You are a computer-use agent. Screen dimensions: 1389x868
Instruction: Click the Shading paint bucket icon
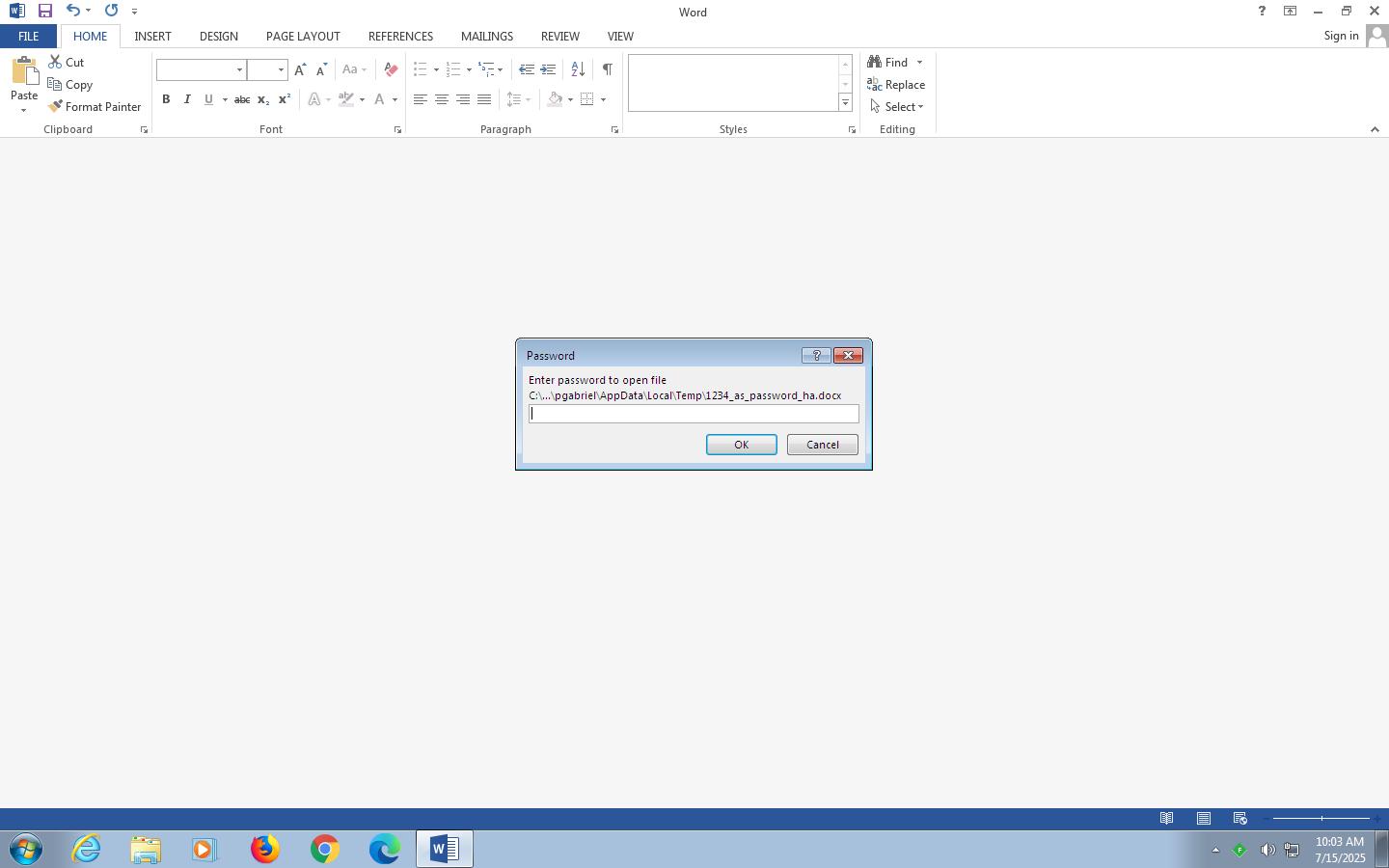tap(555, 99)
